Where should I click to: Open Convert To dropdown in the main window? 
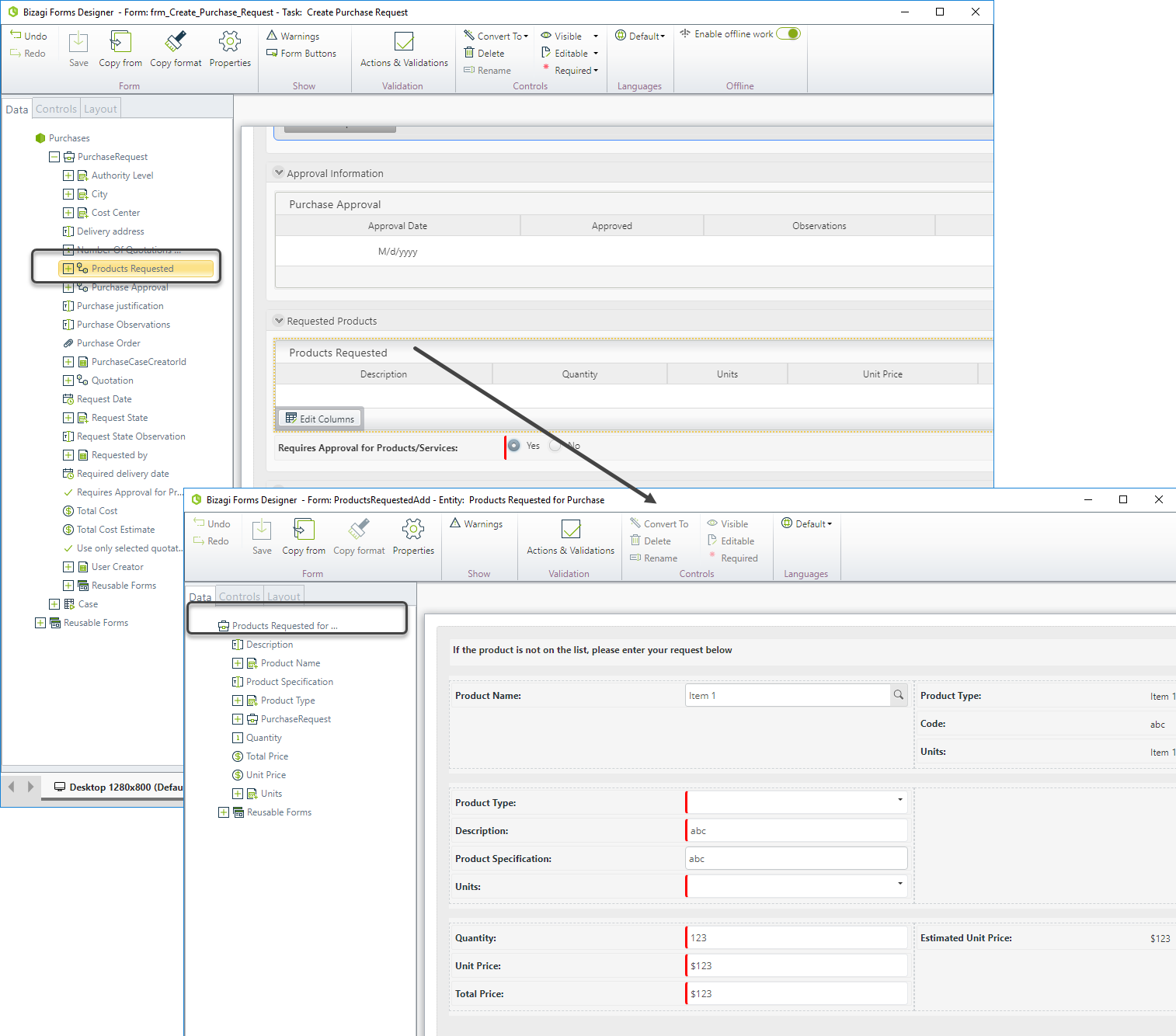tap(496, 37)
